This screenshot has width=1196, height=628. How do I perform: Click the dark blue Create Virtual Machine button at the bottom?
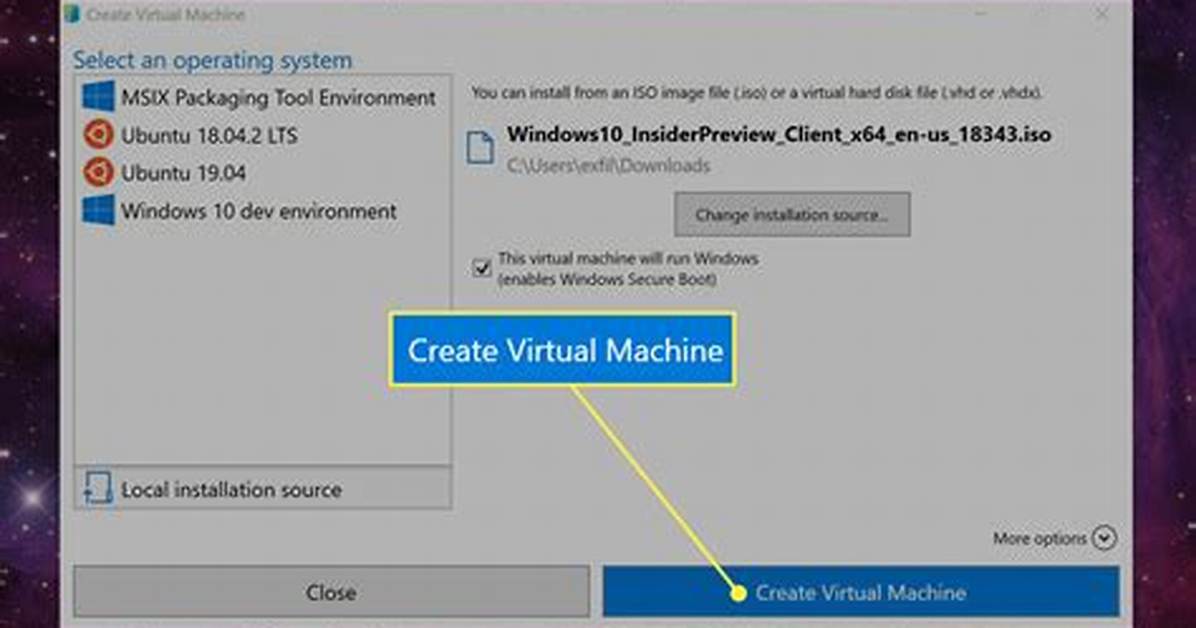(x=861, y=592)
